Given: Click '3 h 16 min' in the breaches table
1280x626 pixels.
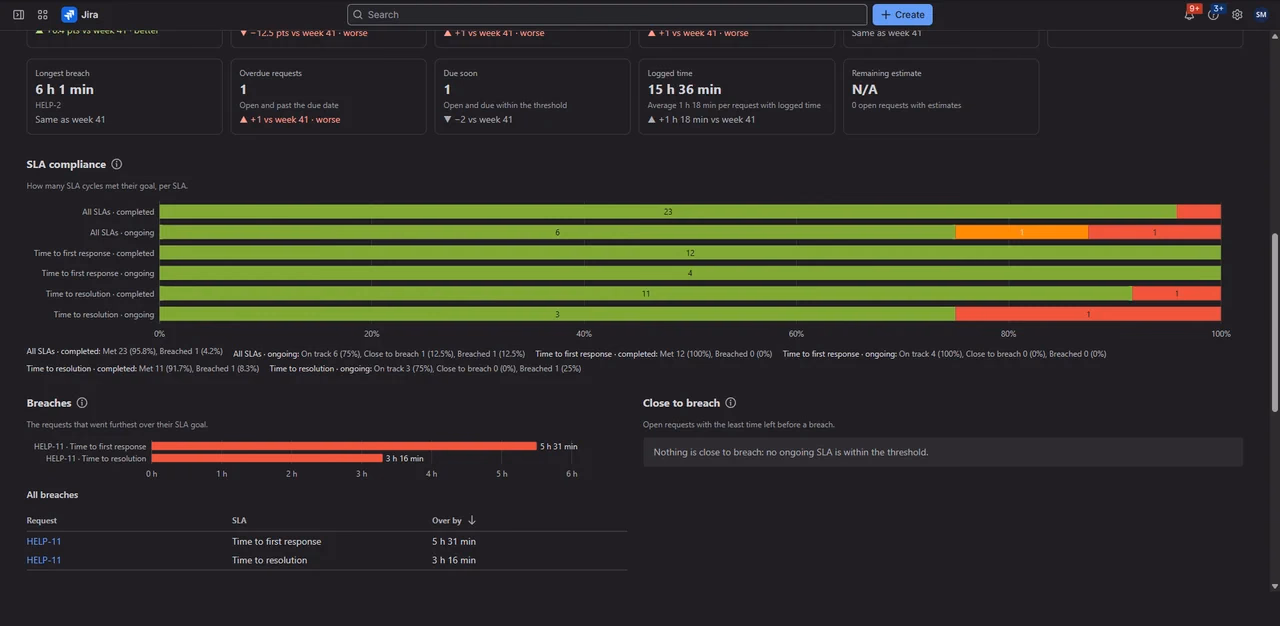Looking at the screenshot, I should click(454, 560).
